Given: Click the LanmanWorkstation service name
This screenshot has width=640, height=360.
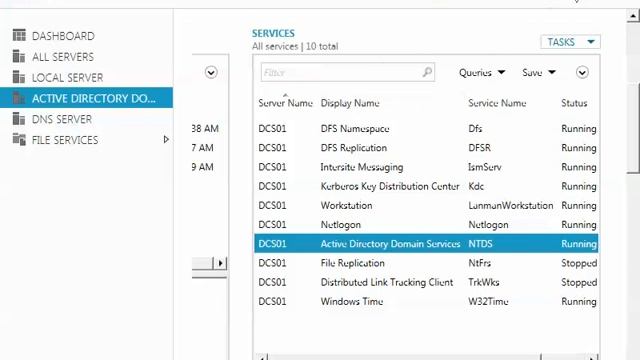Looking at the screenshot, I should pos(511,205).
